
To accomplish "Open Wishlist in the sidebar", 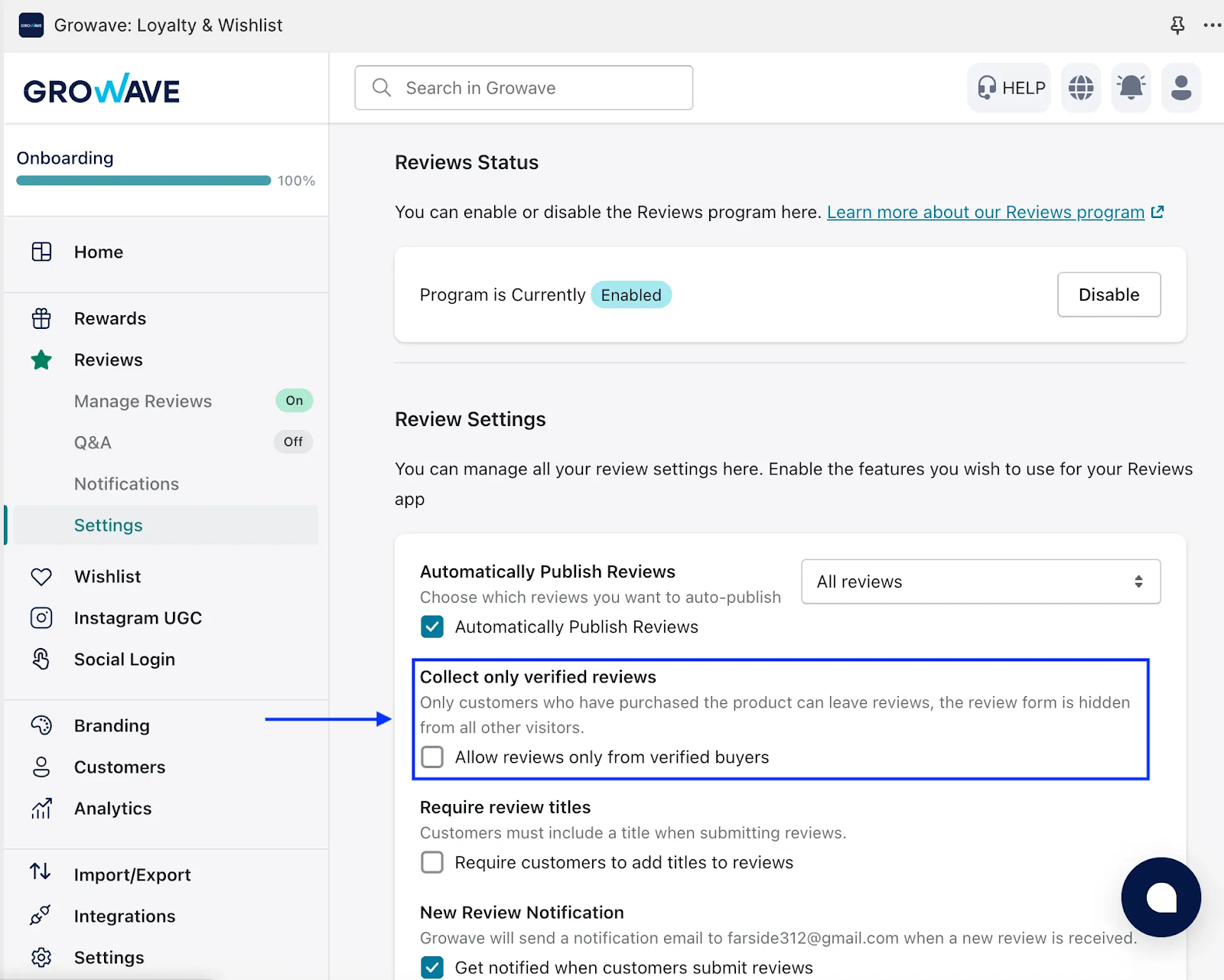I will pos(108,576).
